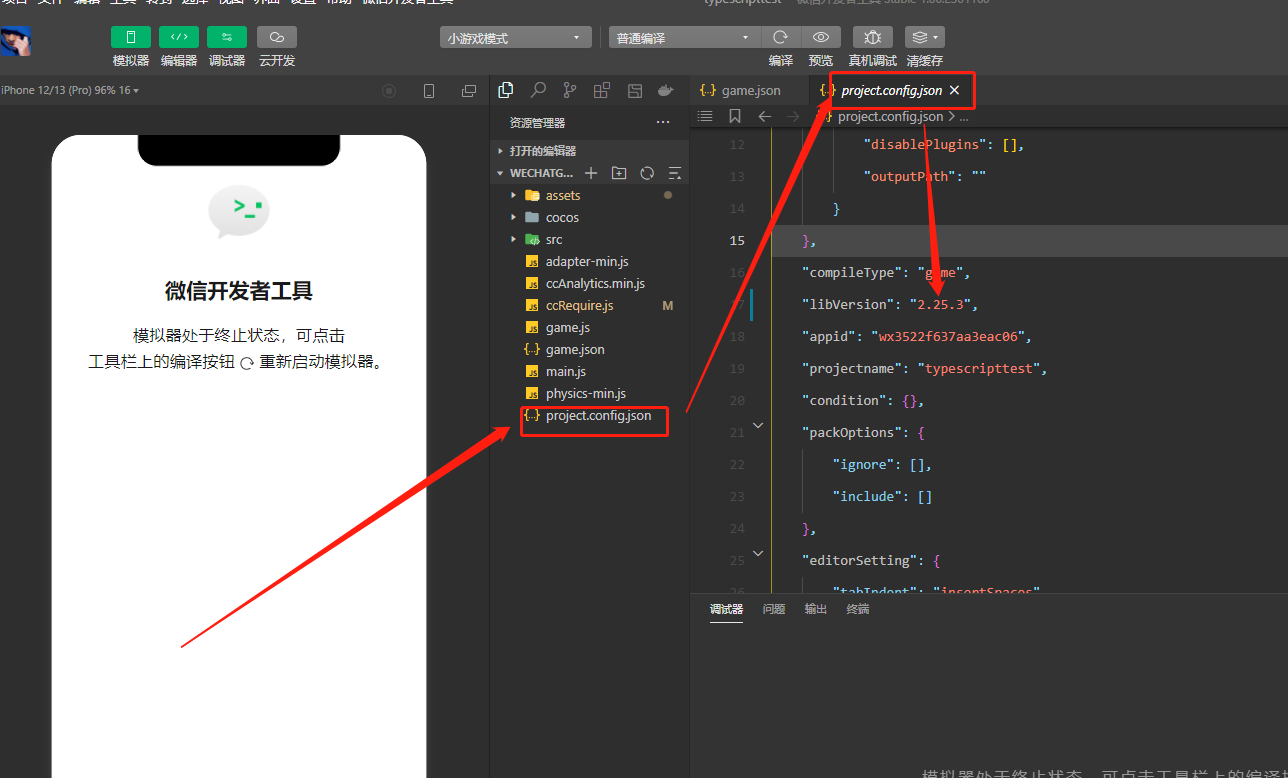Open the extensions icon in activity bar
1288x778 pixels.
(x=602, y=90)
